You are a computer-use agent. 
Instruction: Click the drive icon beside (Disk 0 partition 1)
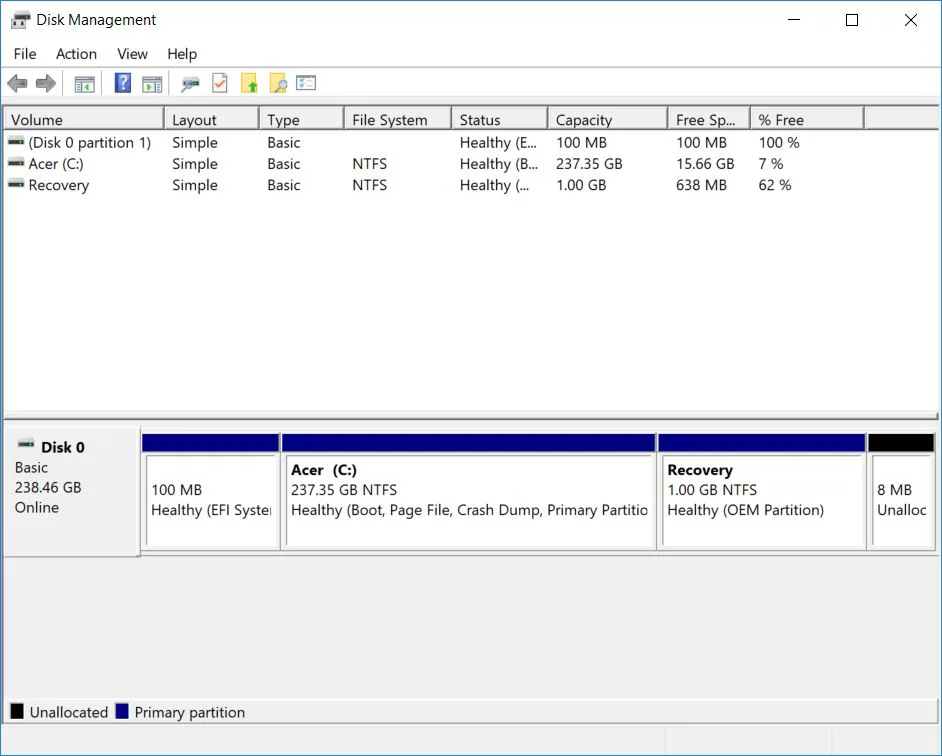[16, 142]
